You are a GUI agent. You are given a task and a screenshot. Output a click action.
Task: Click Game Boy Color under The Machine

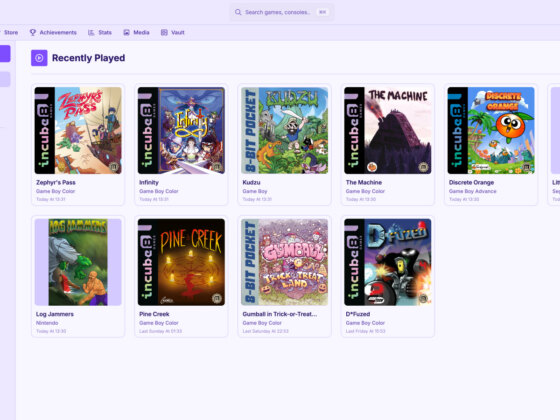[x=365, y=191]
